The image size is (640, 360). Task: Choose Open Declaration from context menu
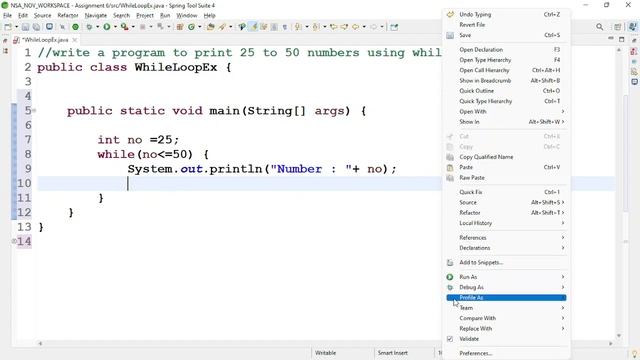coord(506,49)
